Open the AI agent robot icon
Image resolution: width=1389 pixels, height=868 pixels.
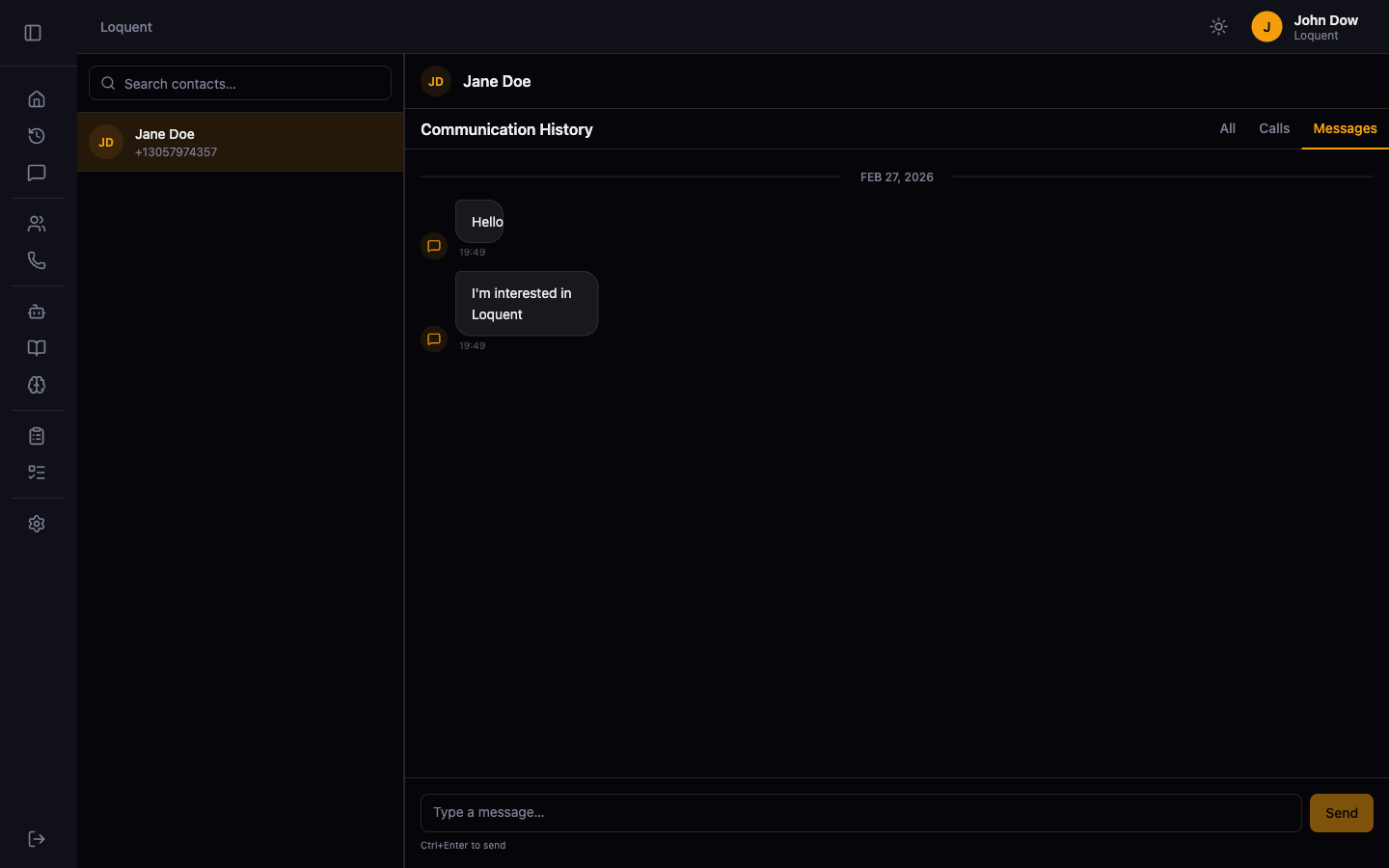[x=37, y=312]
